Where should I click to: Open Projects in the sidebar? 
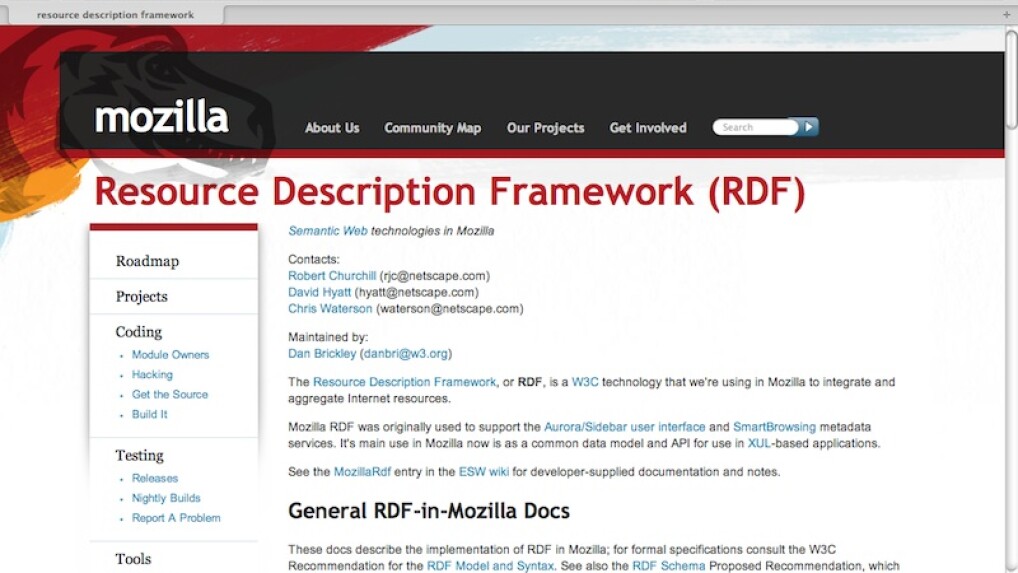point(142,297)
